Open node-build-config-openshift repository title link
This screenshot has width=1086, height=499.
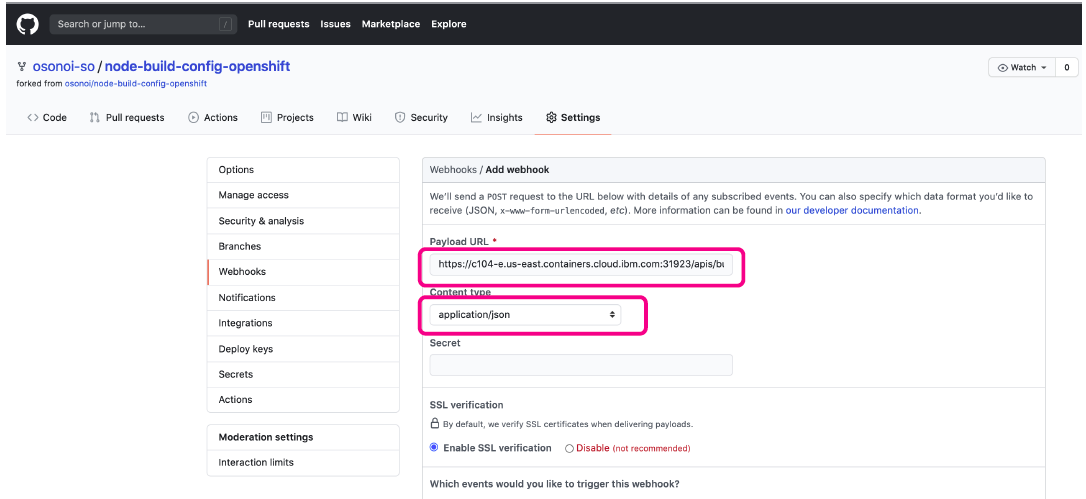point(197,67)
